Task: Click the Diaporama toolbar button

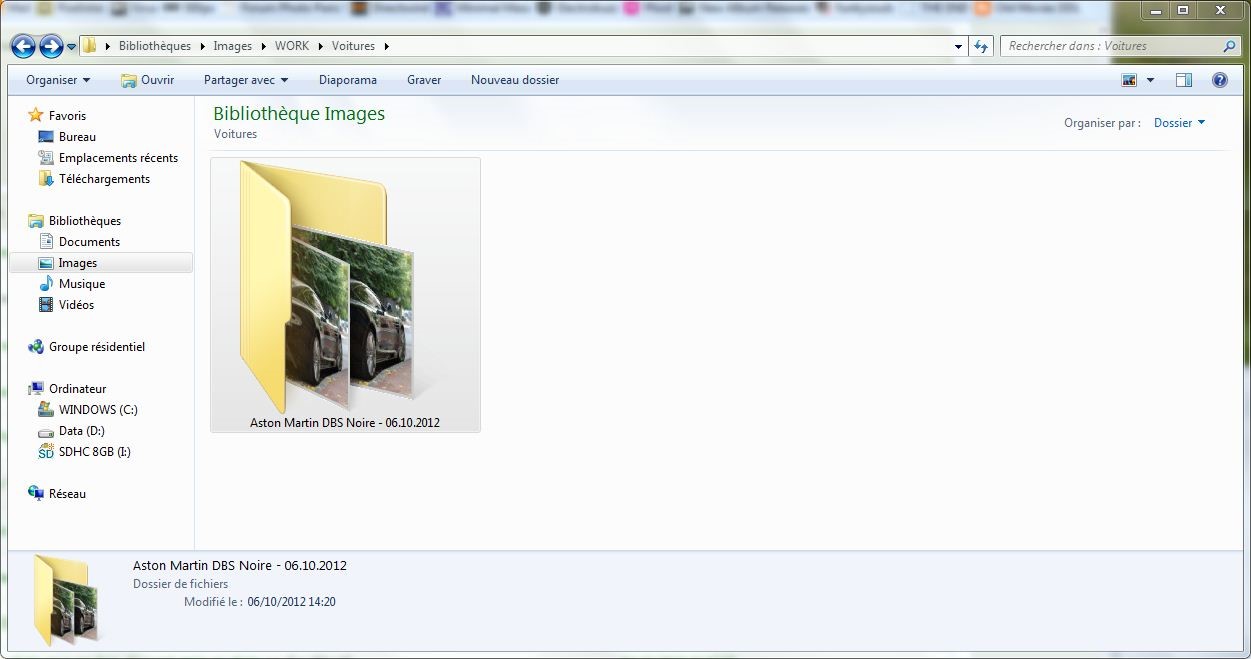Action: 347,80
